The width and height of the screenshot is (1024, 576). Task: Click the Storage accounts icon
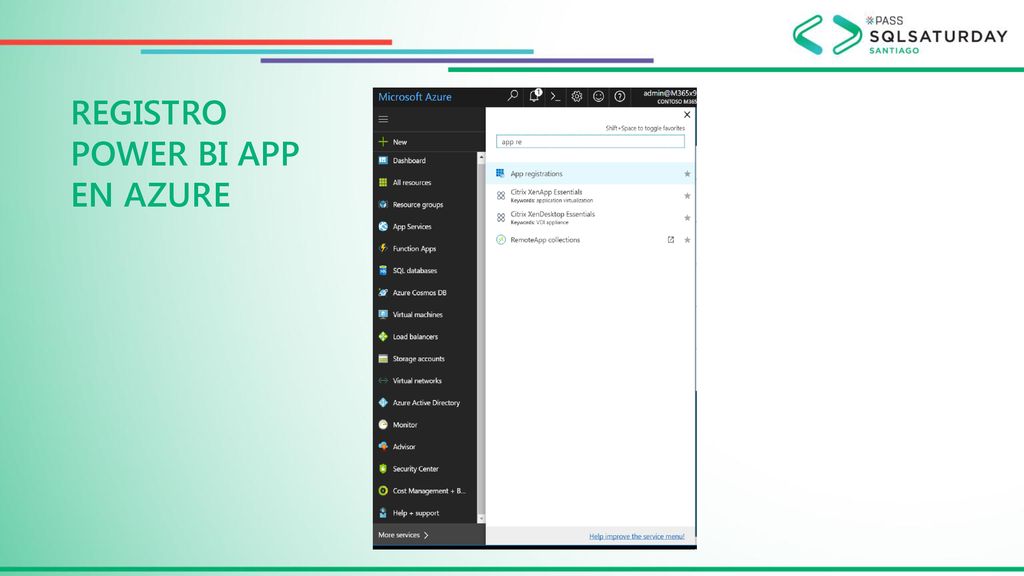tap(383, 359)
